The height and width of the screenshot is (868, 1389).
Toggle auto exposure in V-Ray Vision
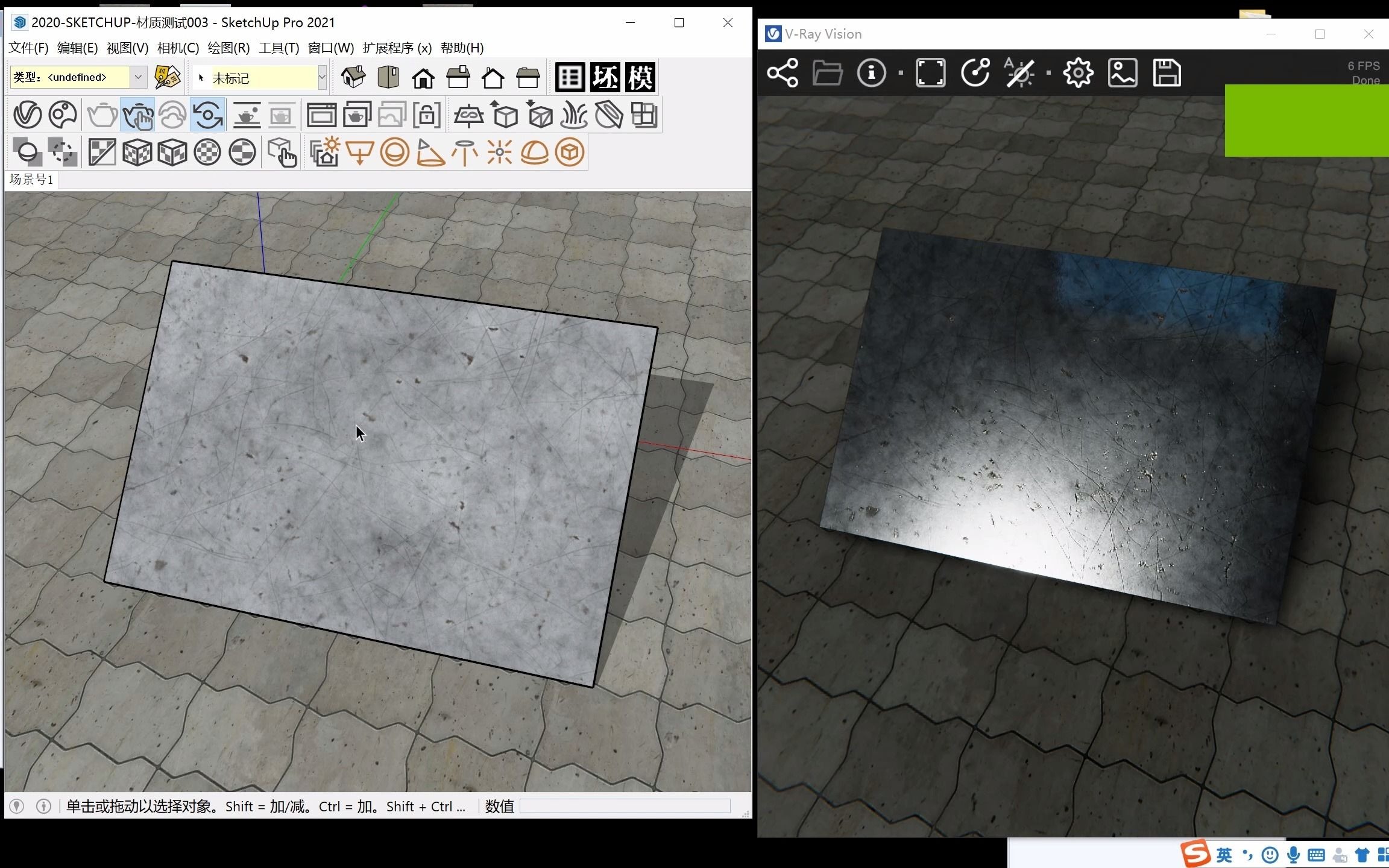(1021, 72)
